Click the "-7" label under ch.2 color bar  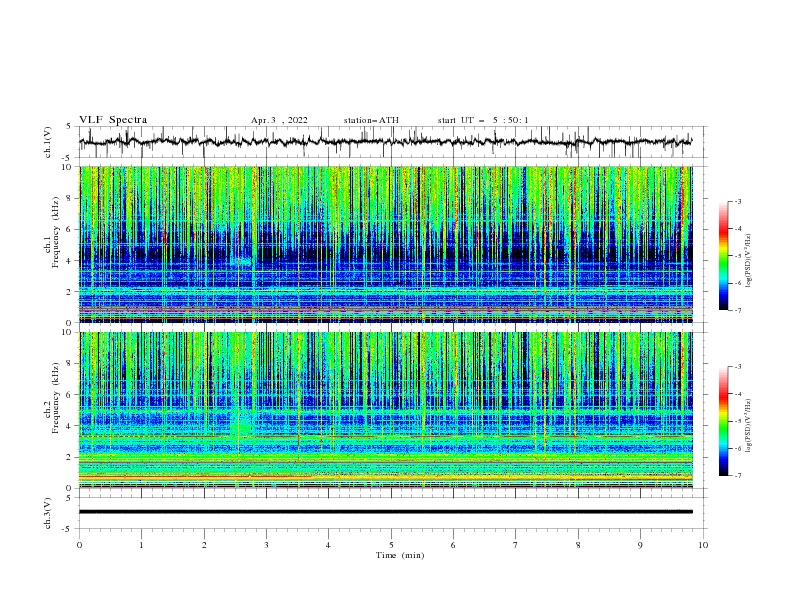click(x=737, y=476)
